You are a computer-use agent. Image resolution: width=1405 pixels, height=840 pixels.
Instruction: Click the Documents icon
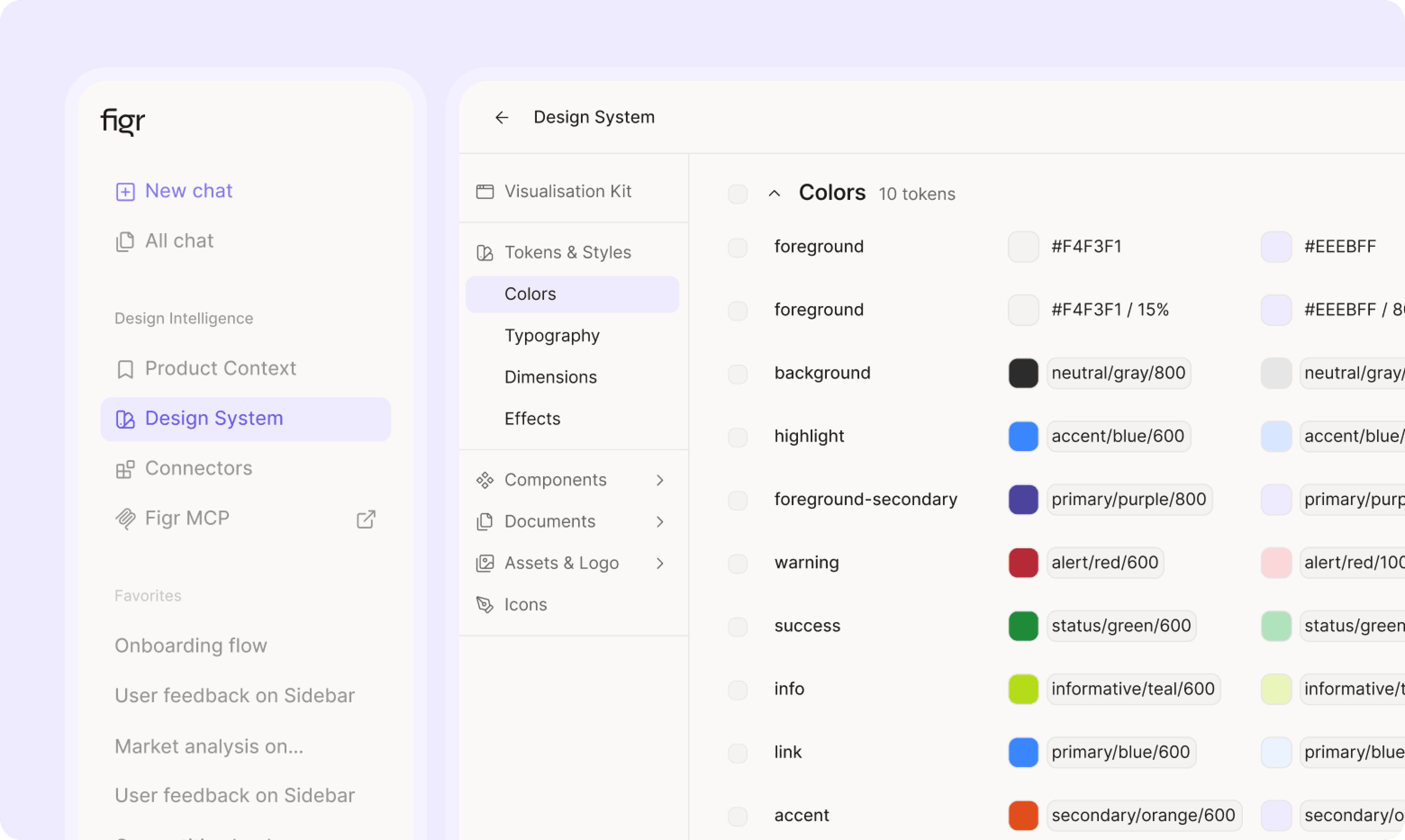coord(485,521)
